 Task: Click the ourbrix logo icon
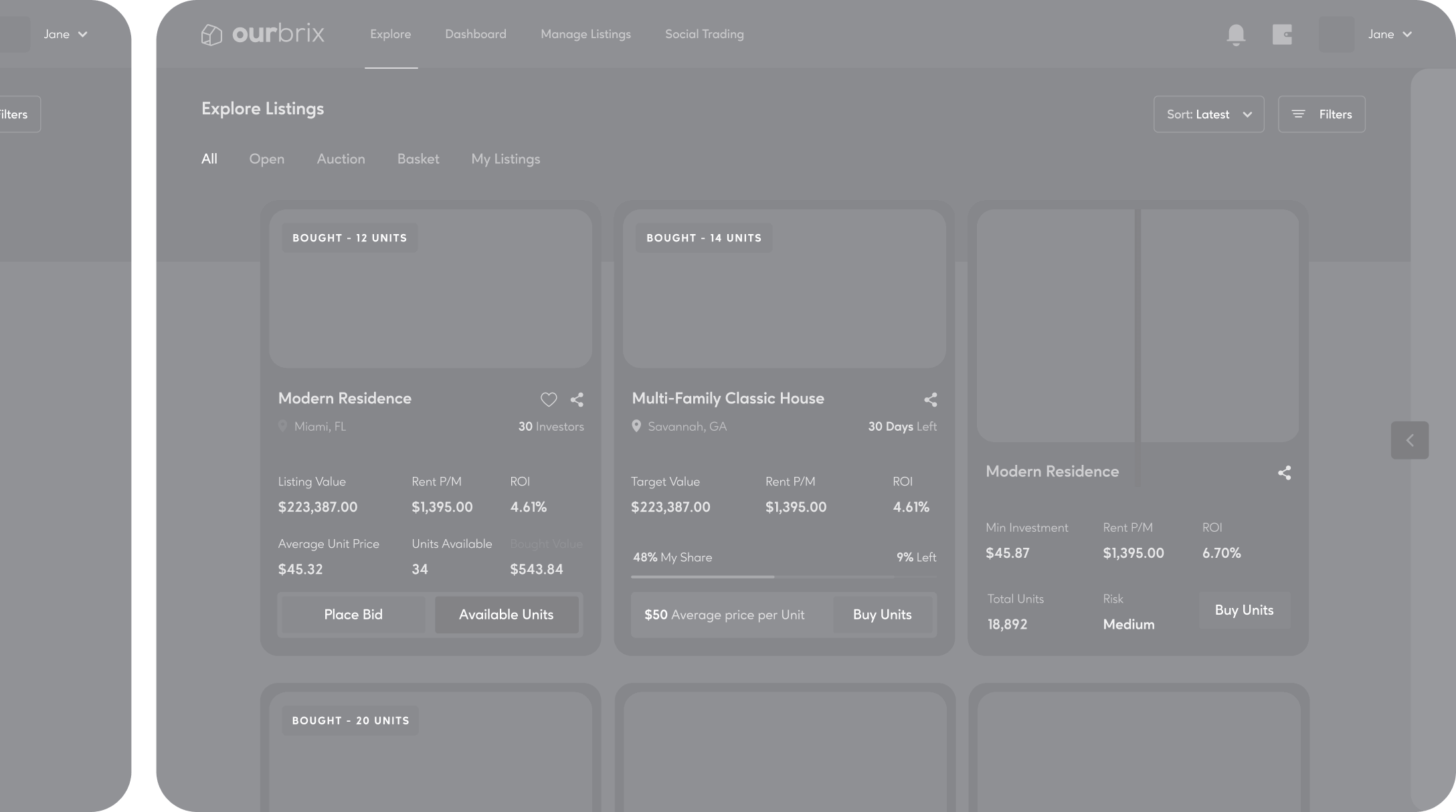tap(211, 35)
